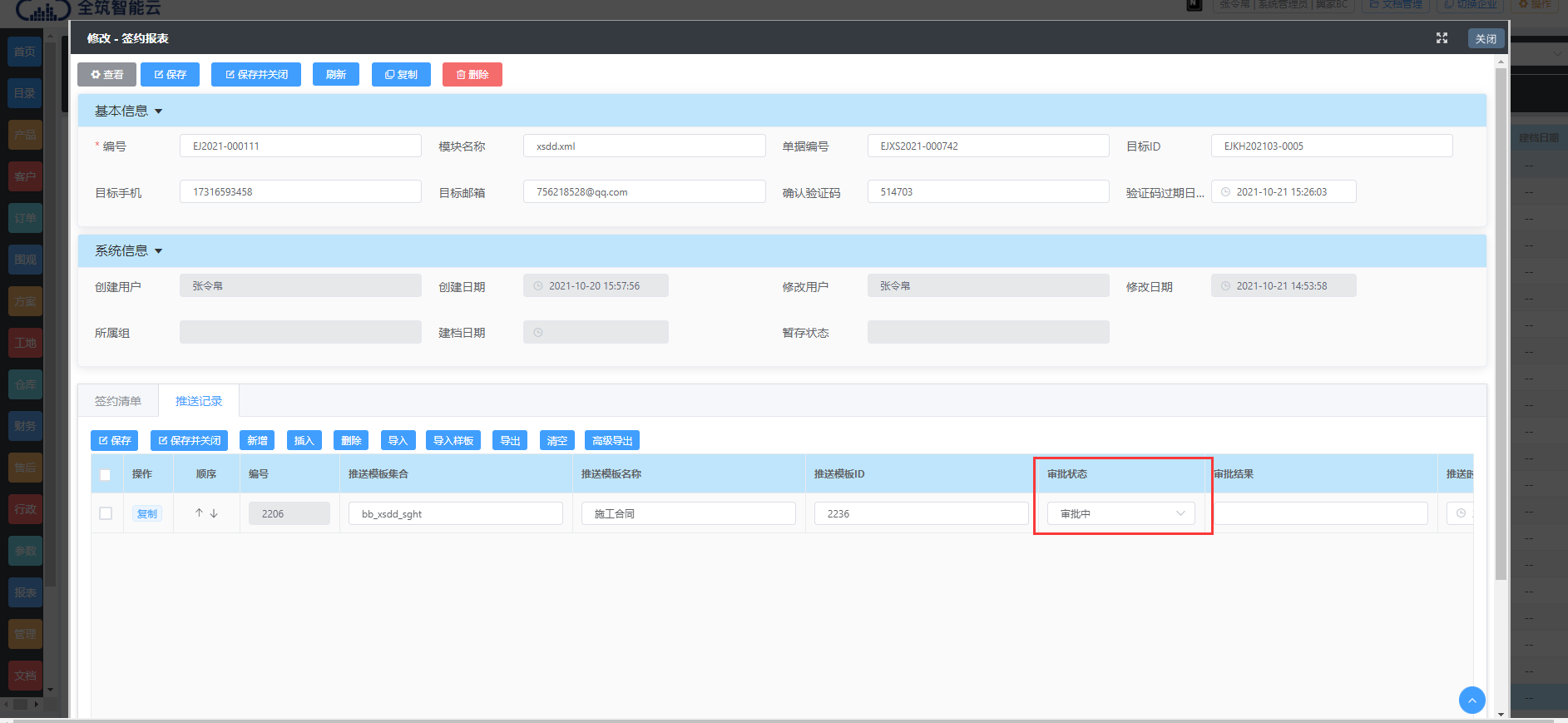1568x723 pixels.
Task: Click the copy link in the table row
Action: click(147, 514)
